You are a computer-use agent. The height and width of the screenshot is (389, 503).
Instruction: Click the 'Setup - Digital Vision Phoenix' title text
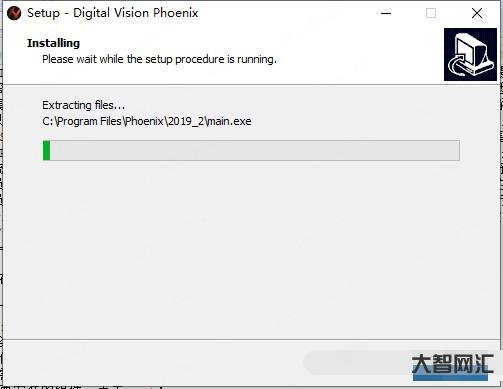pyautogui.click(x=113, y=13)
